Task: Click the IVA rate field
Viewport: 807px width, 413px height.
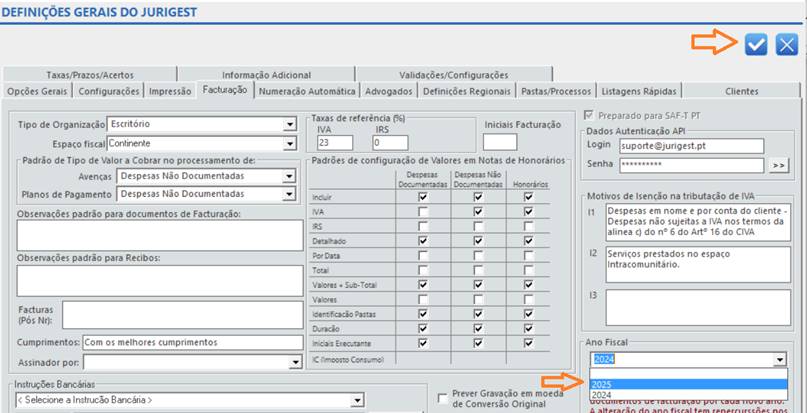Action: (335, 143)
